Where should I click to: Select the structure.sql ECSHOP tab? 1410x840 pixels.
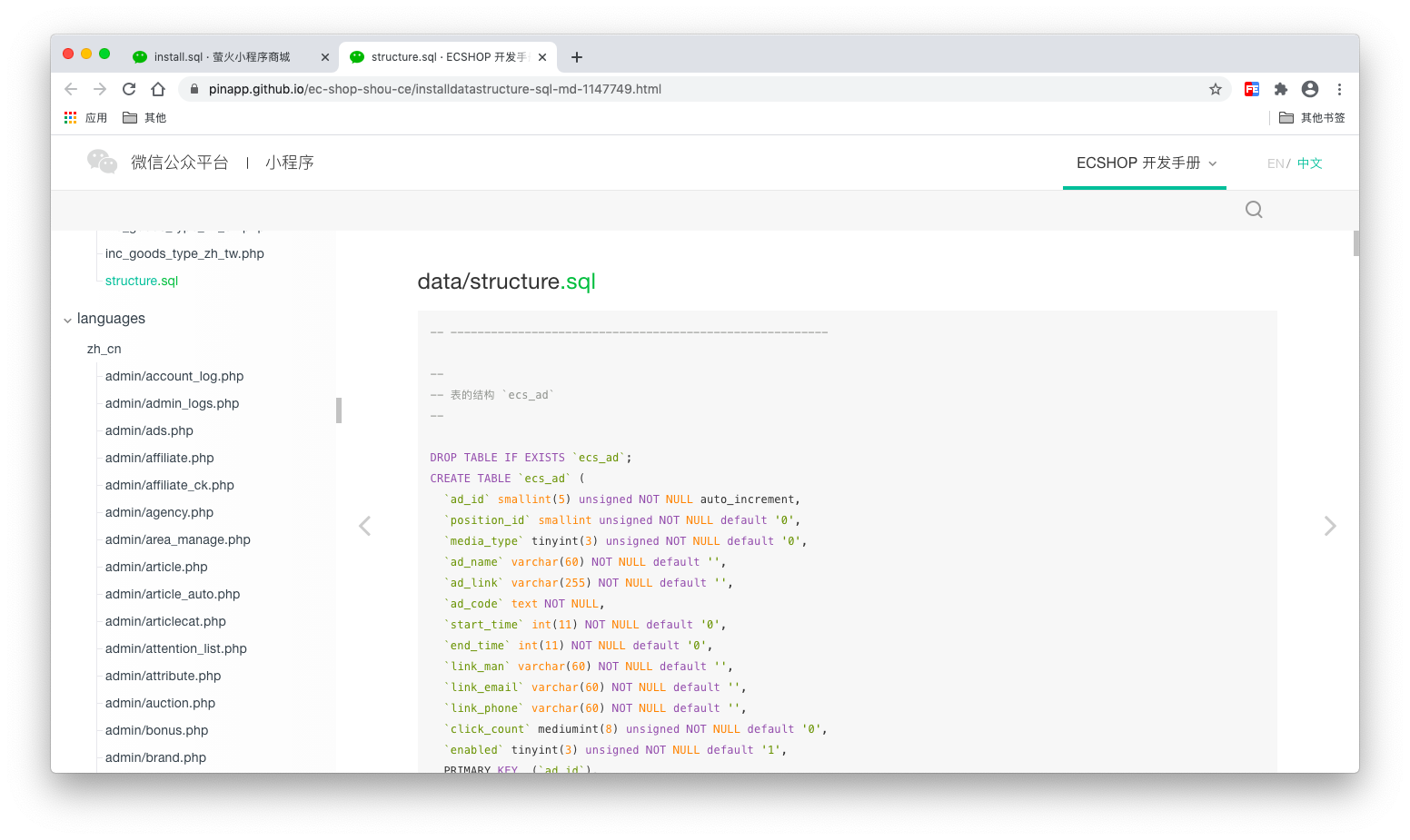pyautogui.click(x=449, y=57)
